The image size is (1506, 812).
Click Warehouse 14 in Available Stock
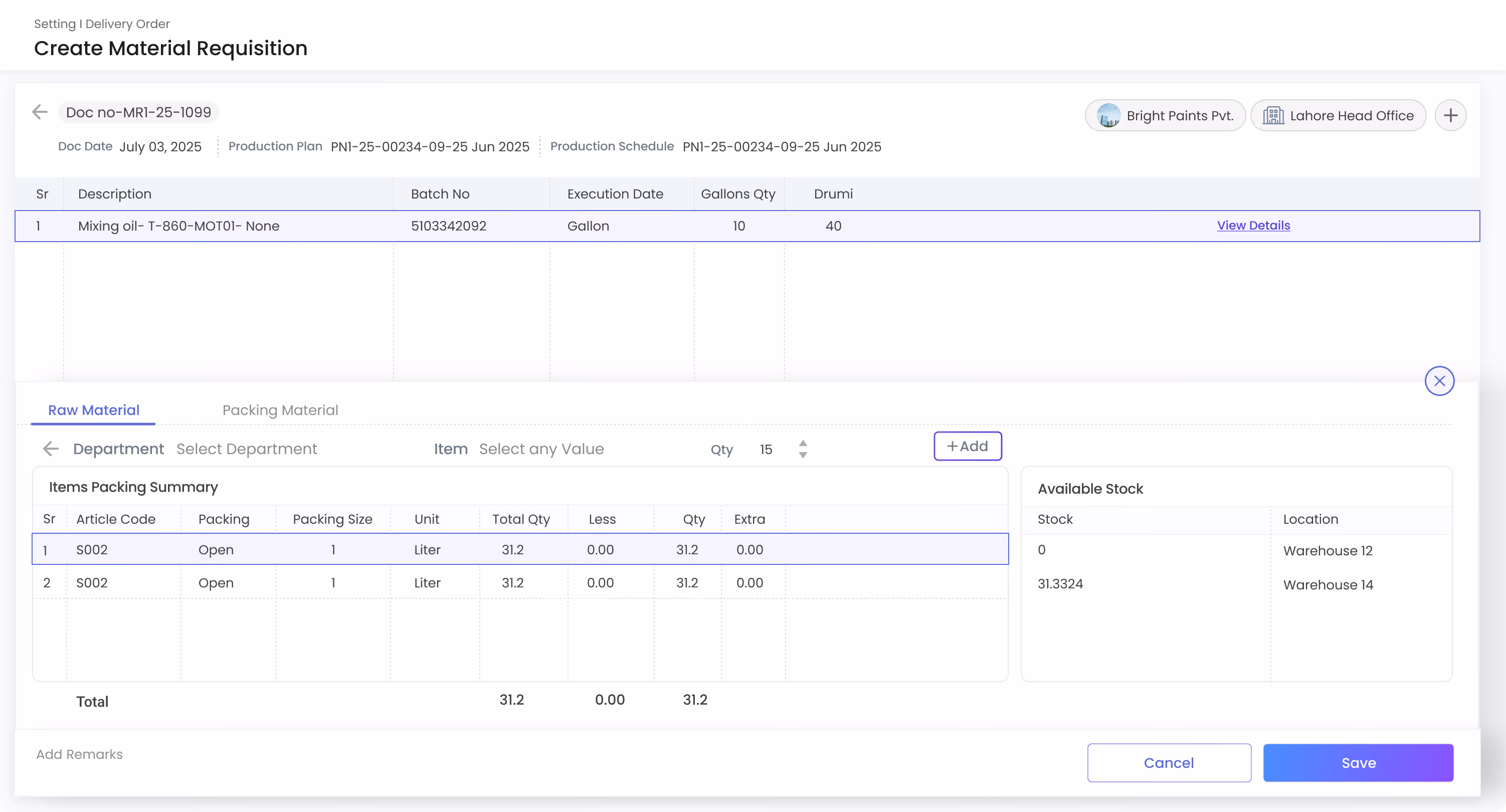1328,584
